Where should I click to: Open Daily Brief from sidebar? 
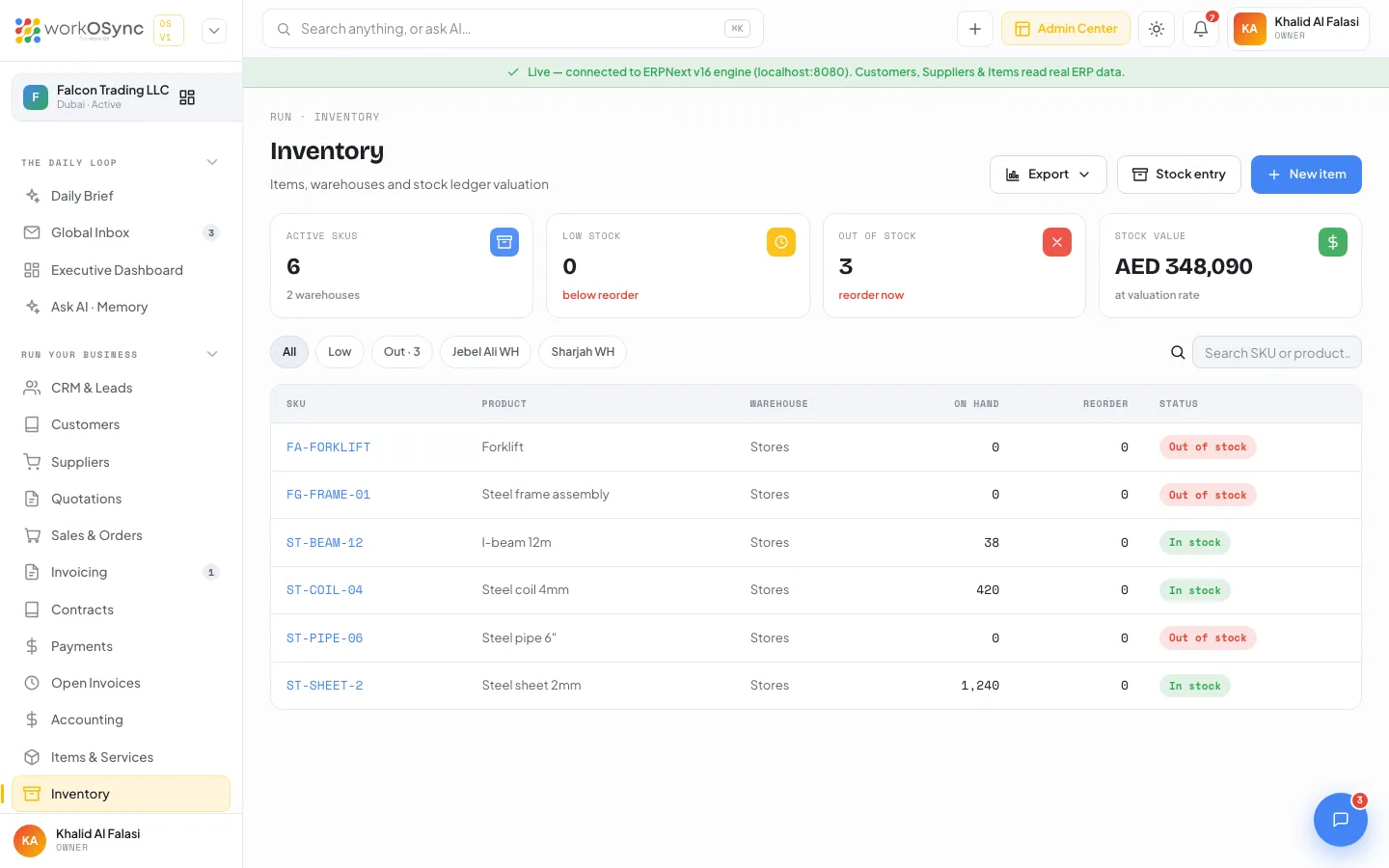click(x=121, y=196)
